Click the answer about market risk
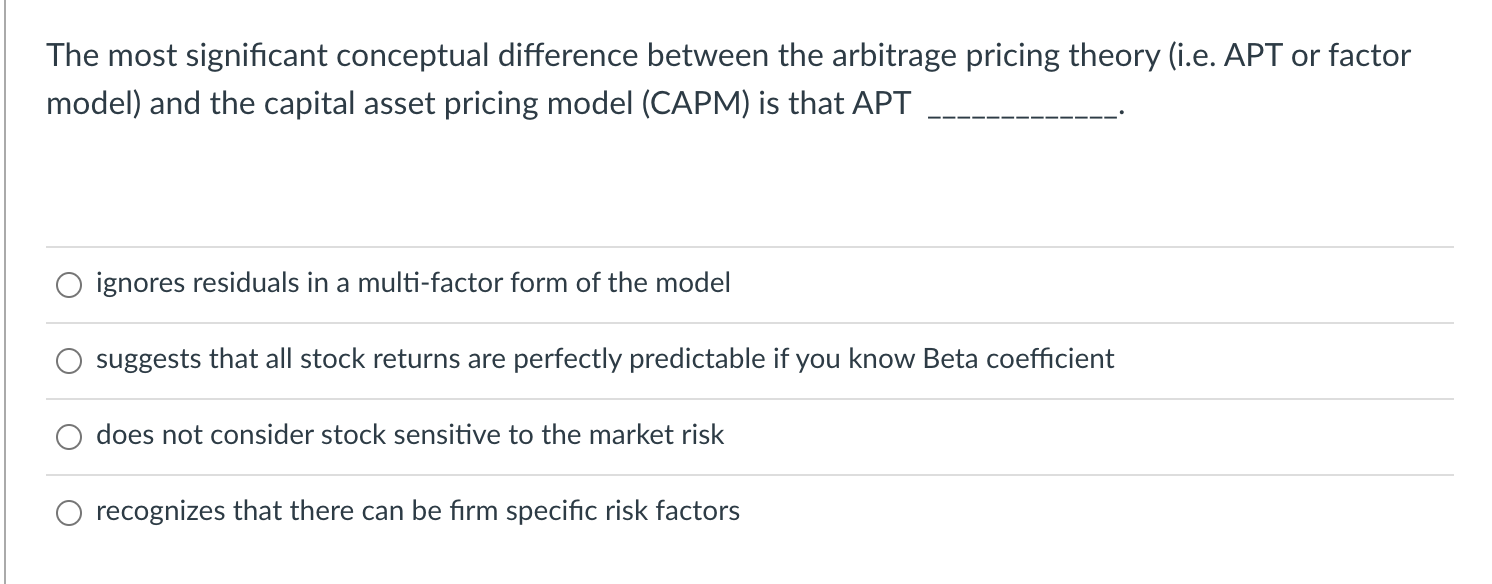Viewport: 1492px width, 584px height. tap(408, 435)
